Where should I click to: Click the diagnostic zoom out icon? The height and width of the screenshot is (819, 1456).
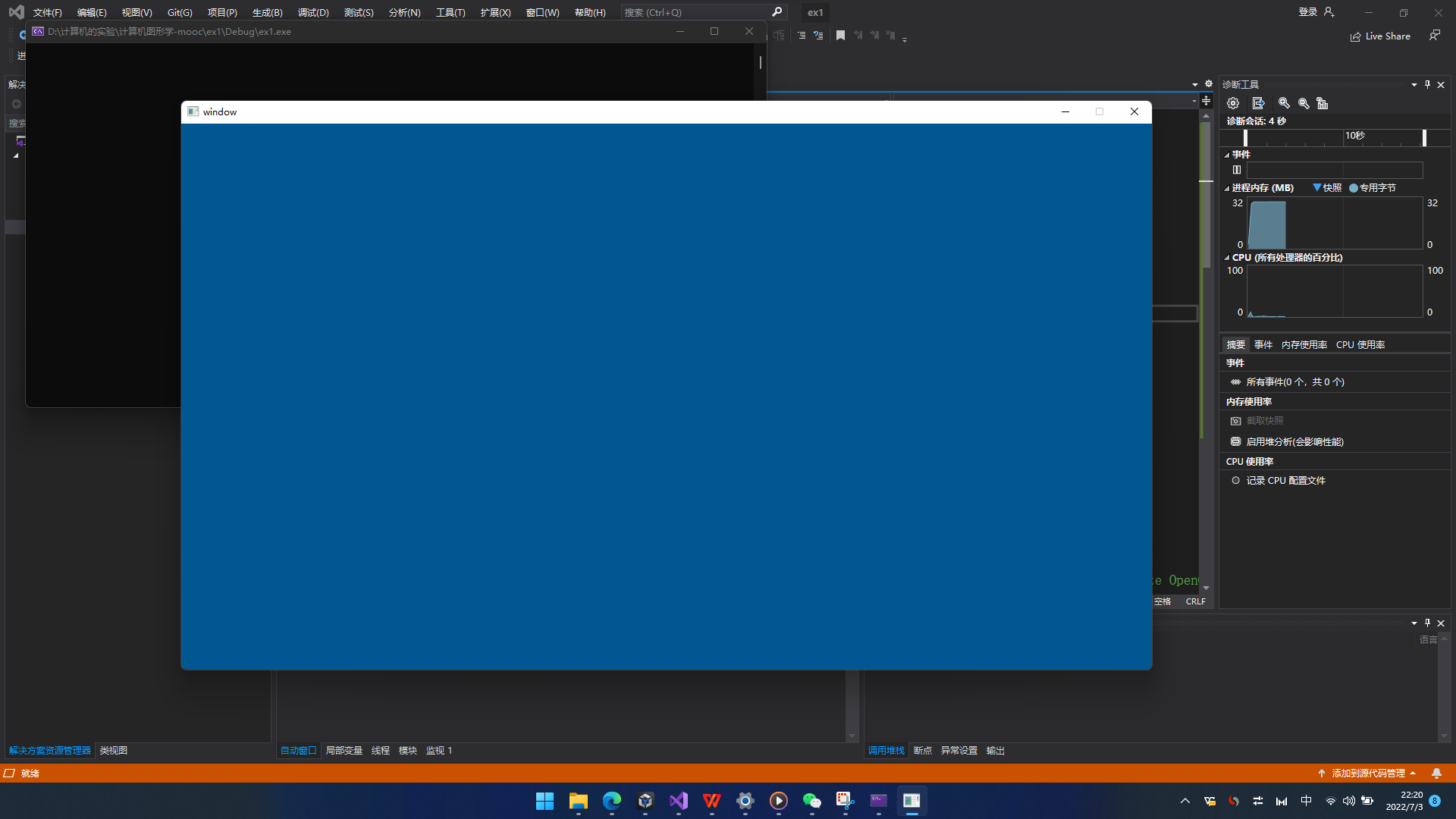(x=1304, y=103)
